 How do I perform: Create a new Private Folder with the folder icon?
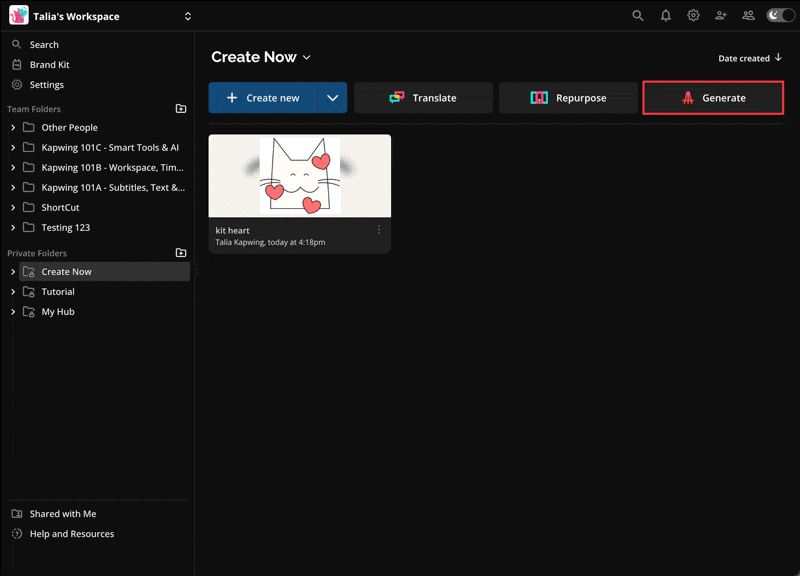pyautogui.click(x=180, y=253)
